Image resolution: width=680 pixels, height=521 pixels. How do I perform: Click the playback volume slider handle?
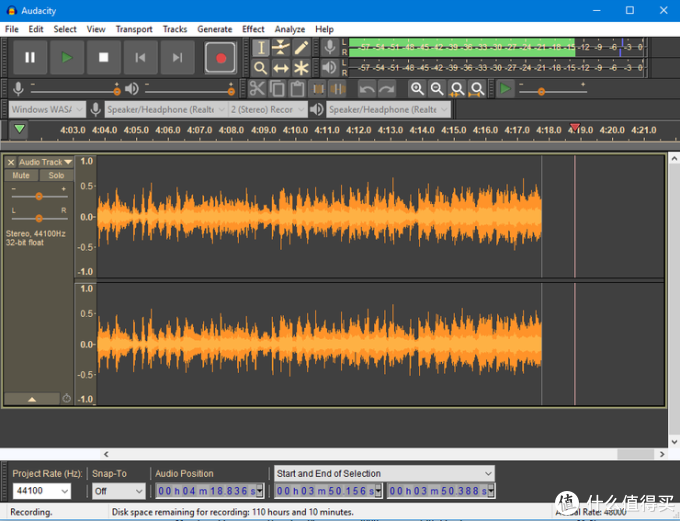point(231,92)
